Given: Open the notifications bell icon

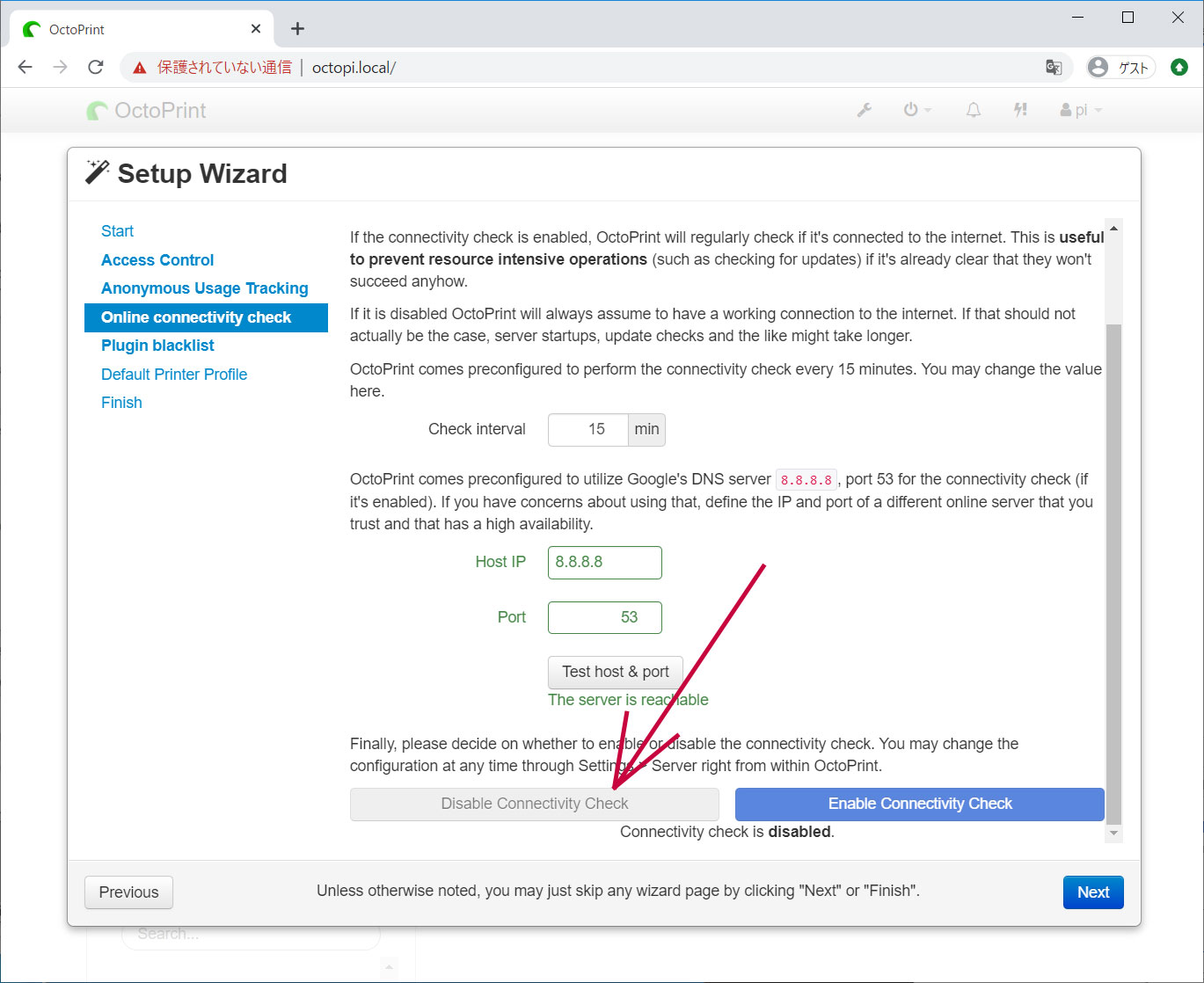Looking at the screenshot, I should click(x=974, y=110).
